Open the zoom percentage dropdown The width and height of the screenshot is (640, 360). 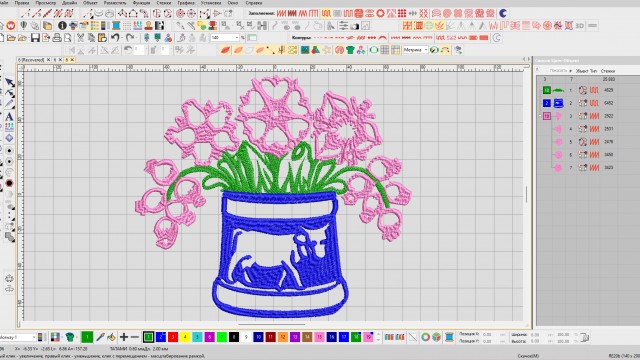[236, 38]
